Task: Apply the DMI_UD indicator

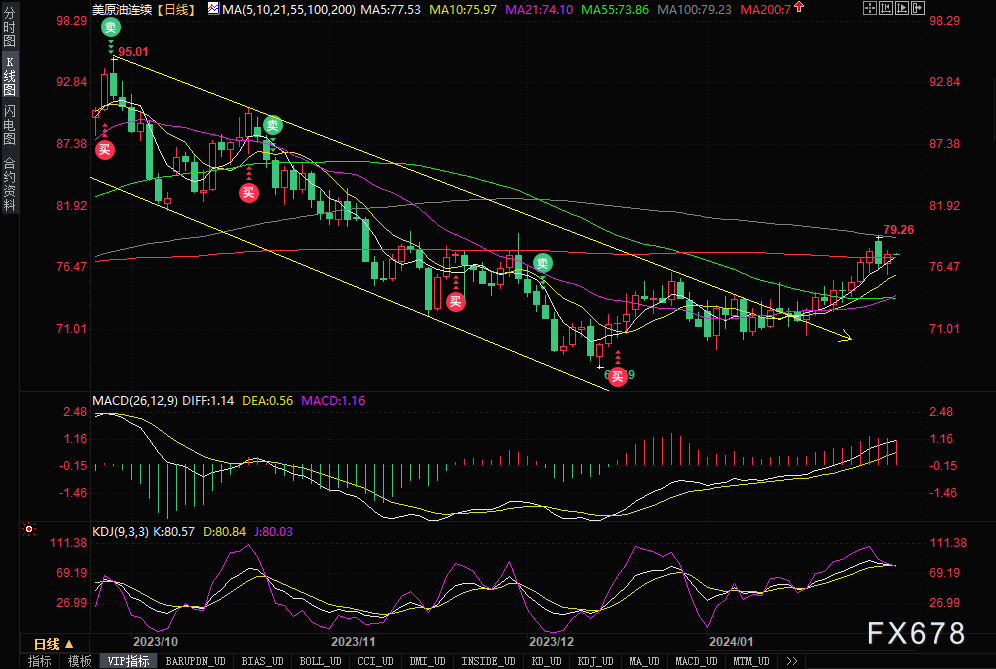Action: [x=427, y=661]
